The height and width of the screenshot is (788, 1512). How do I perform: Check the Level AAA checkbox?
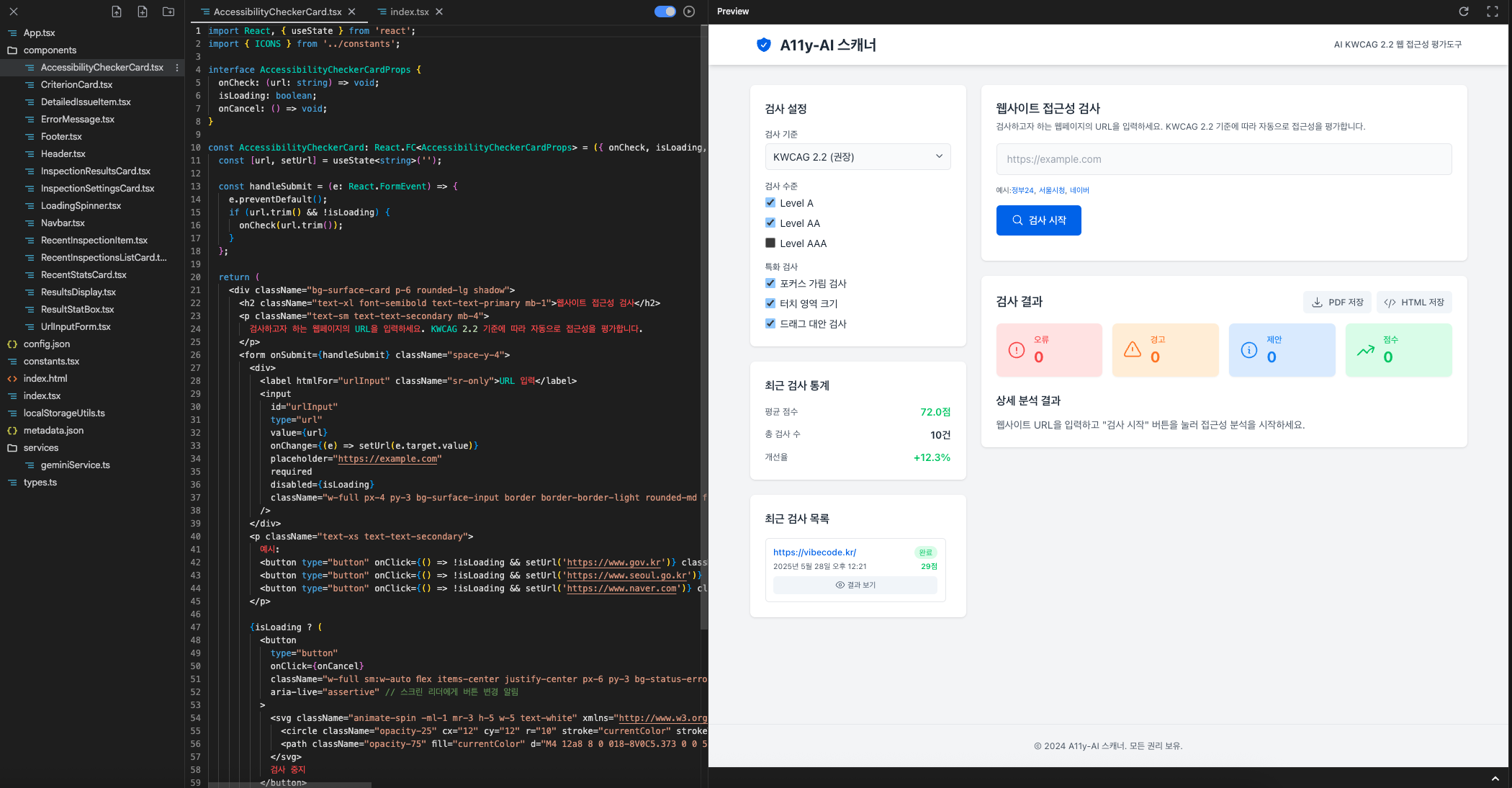click(770, 243)
